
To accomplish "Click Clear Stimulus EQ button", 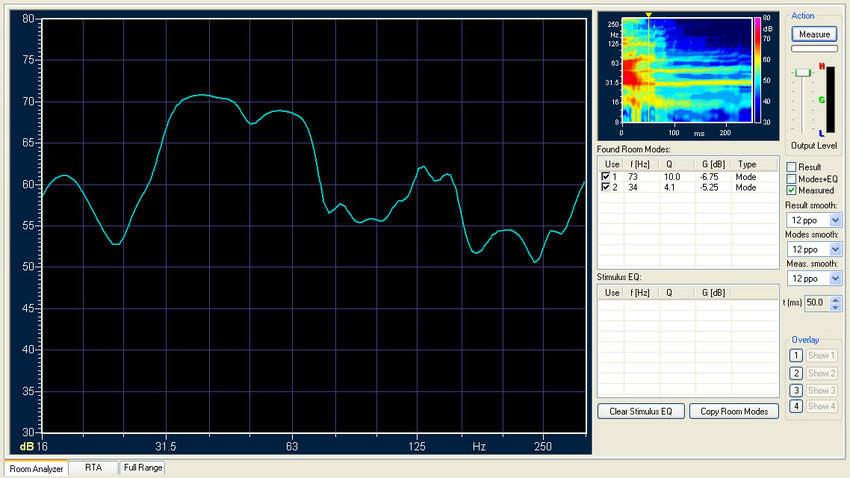I will 641,411.
